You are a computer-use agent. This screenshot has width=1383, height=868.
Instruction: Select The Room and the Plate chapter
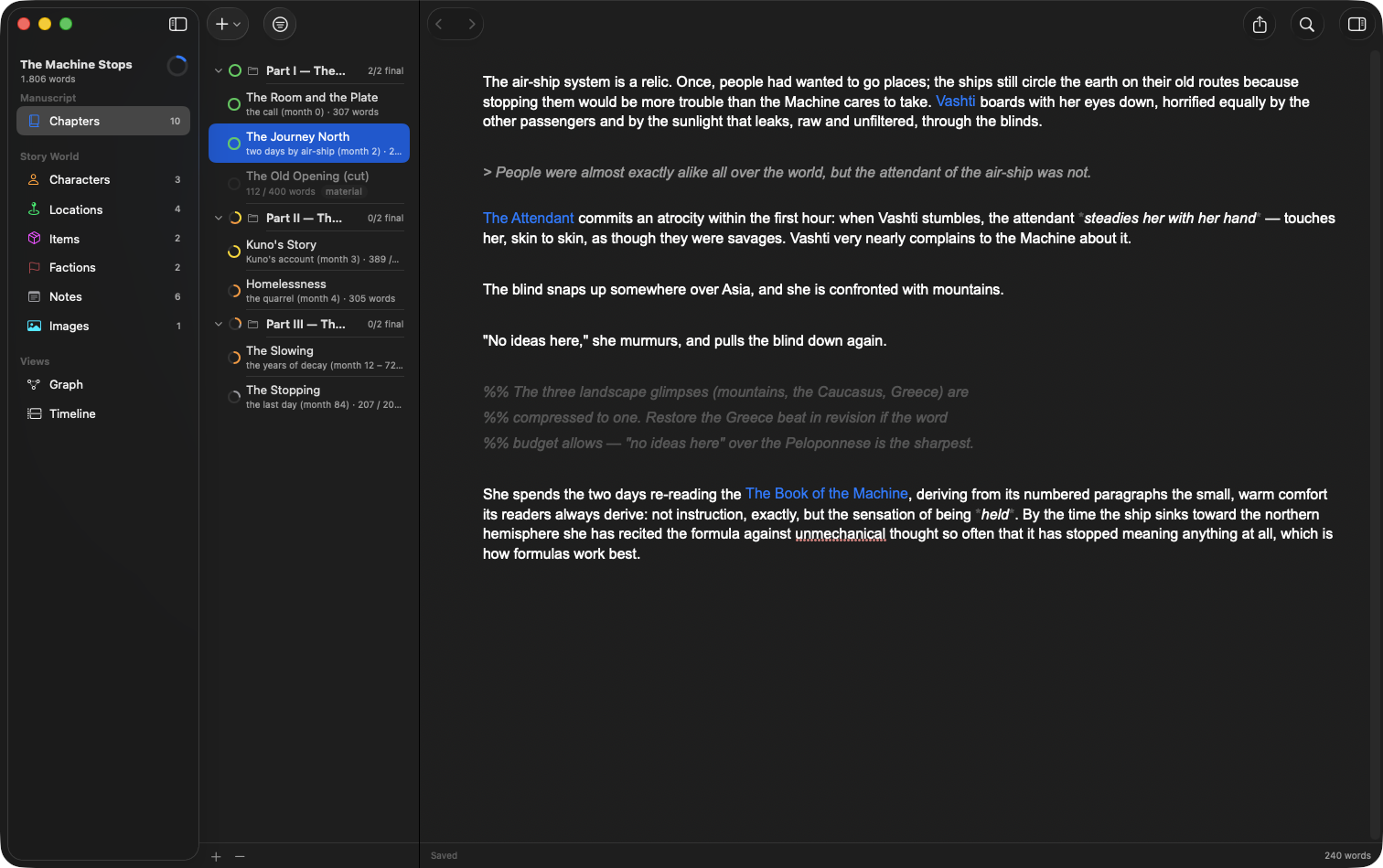click(x=309, y=104)
